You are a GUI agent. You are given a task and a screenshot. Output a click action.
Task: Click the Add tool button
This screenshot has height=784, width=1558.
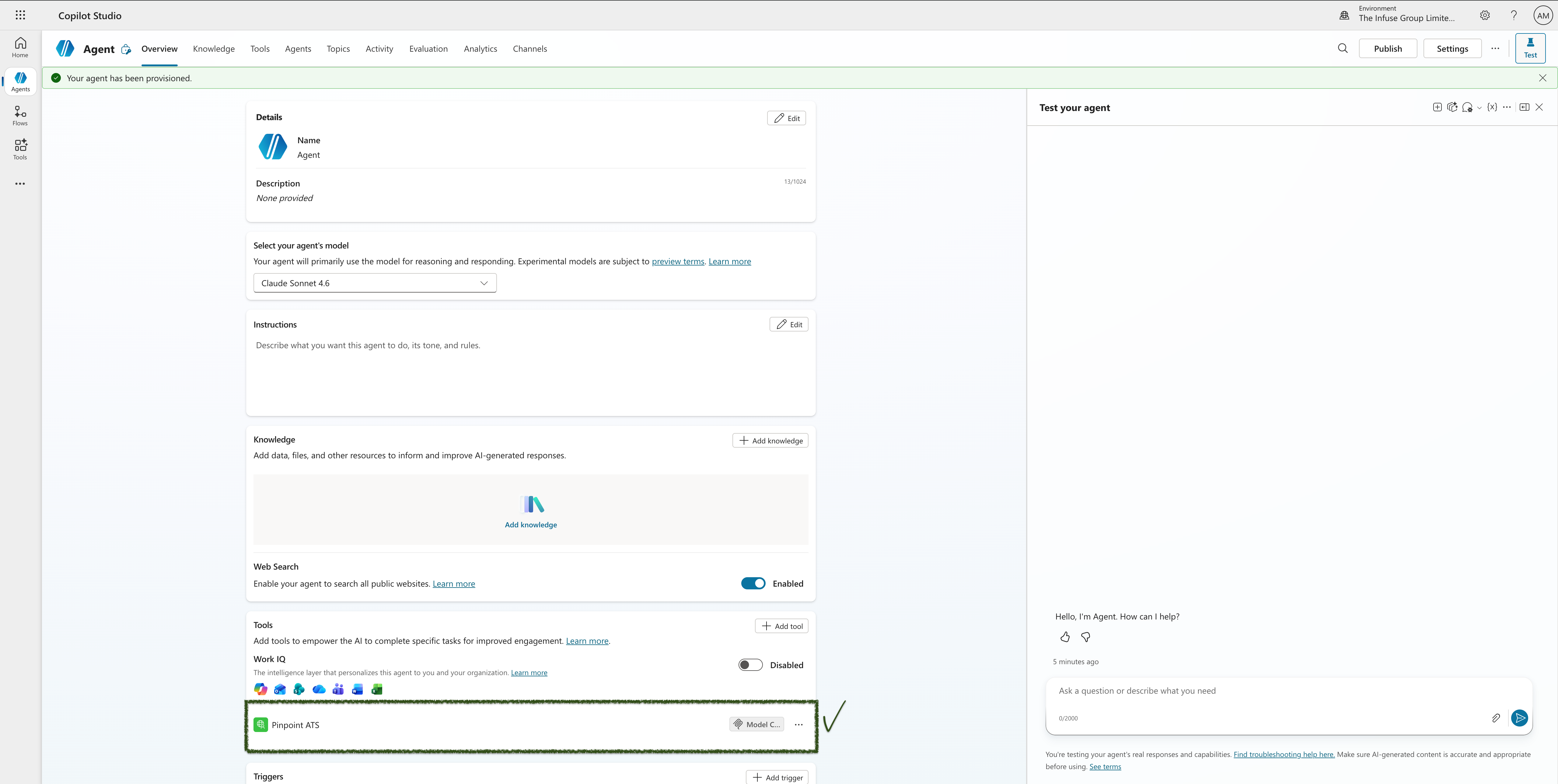781,626
